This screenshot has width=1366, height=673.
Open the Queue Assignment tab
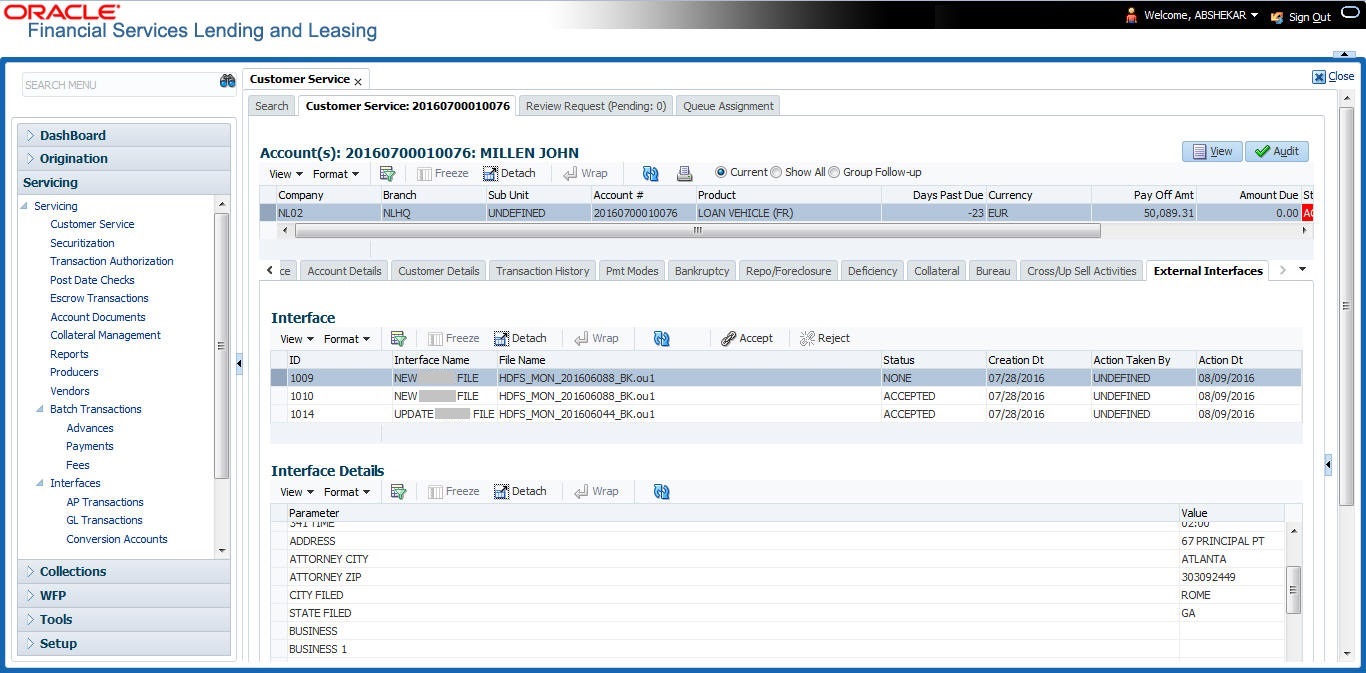coord(728,106)
